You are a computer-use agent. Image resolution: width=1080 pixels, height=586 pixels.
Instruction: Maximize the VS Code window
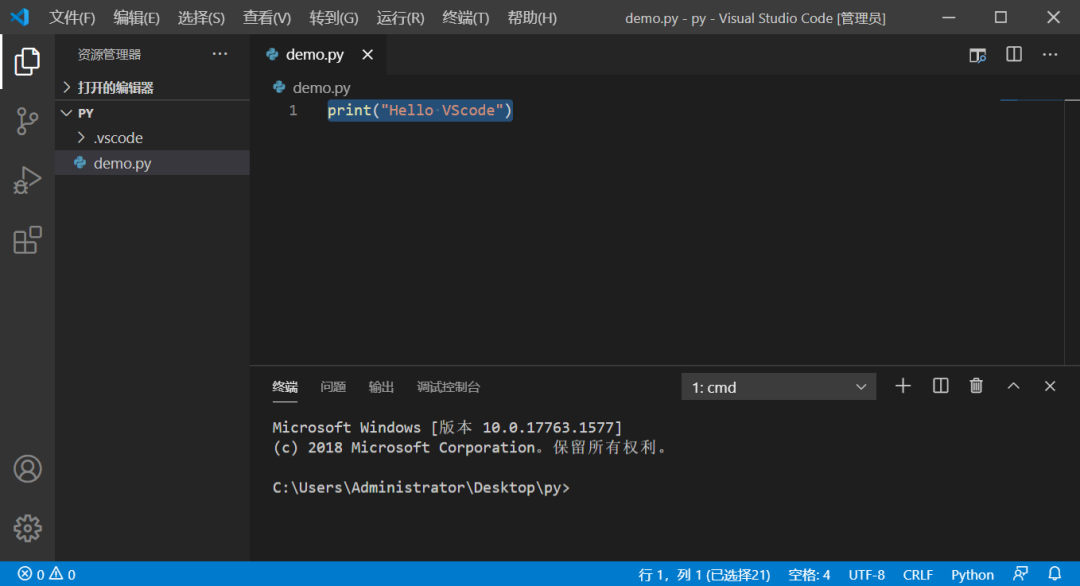[x=1001, y=17]
